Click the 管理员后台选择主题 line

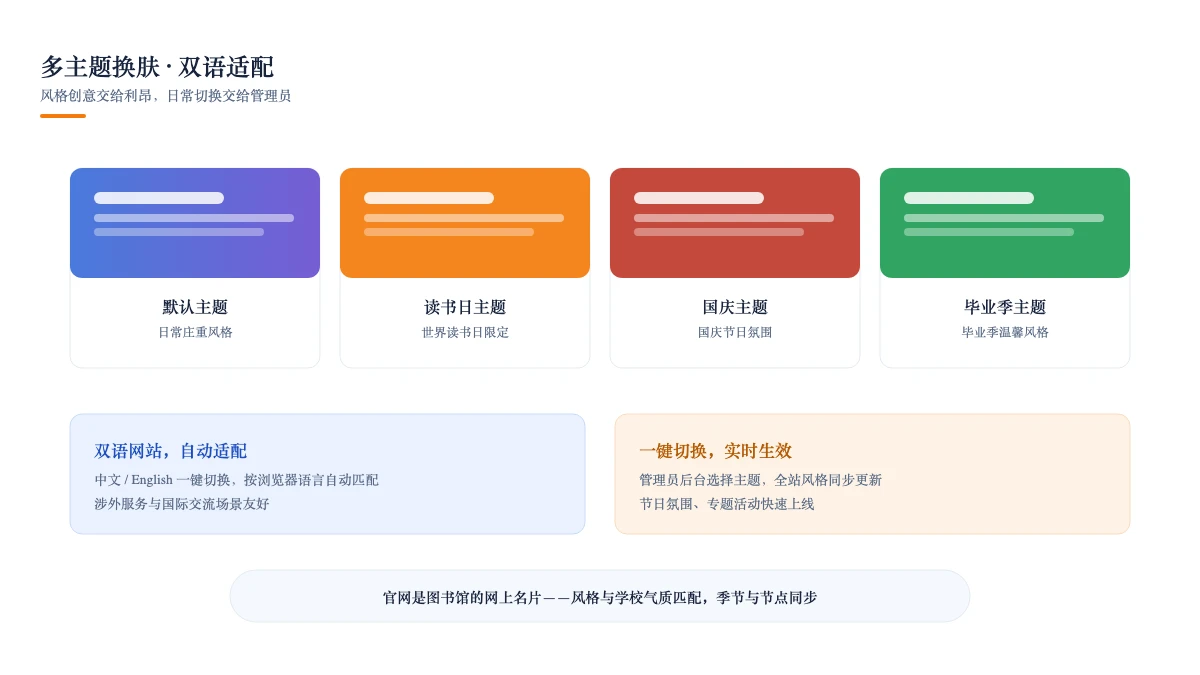coord(761,480)
